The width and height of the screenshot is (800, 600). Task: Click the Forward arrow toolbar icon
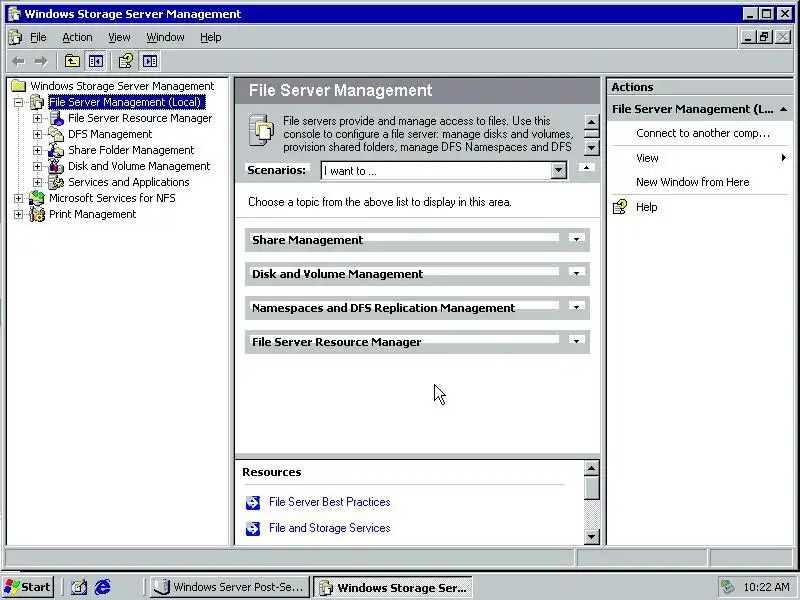[41, 62]
